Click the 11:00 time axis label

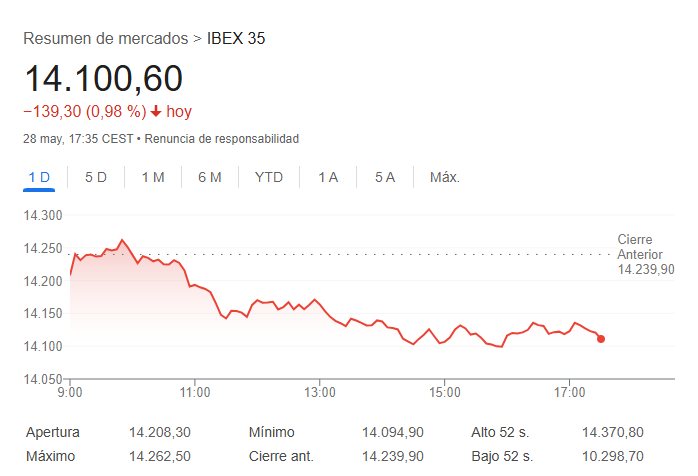195,390
